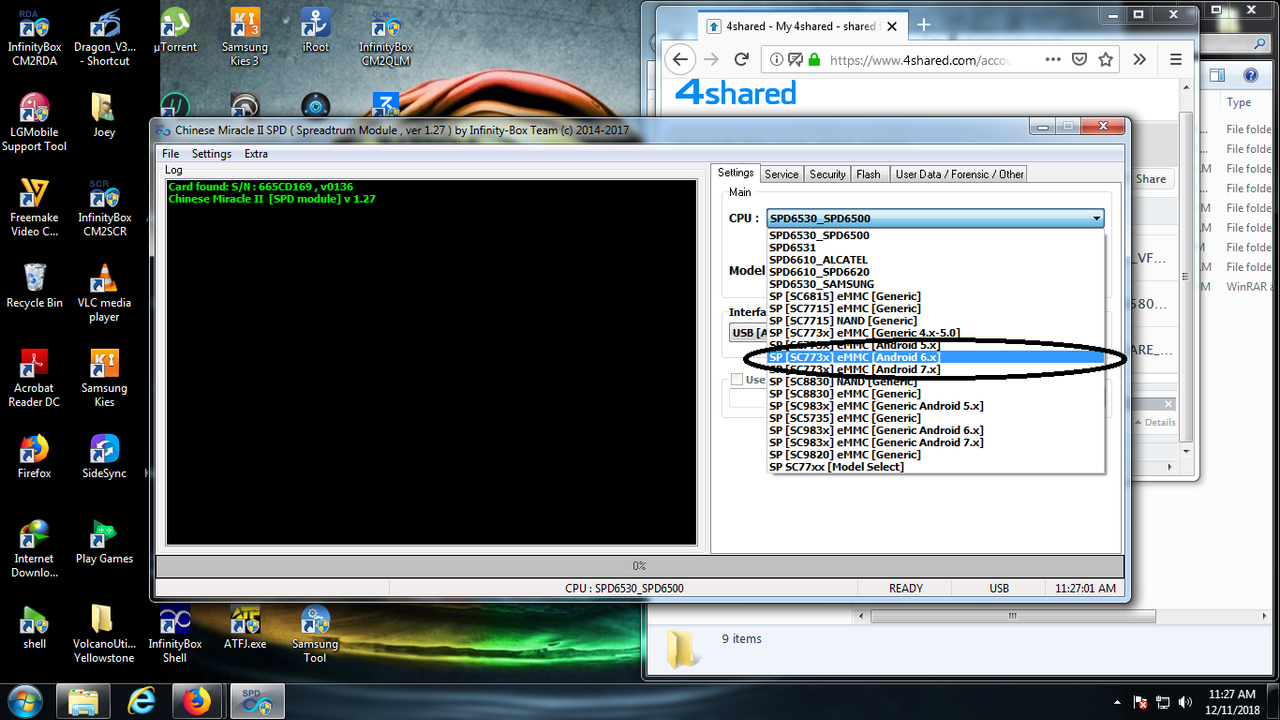Open the File menu in Chinese Miracle
The image size is (1280, 720).
click(171, 154)
